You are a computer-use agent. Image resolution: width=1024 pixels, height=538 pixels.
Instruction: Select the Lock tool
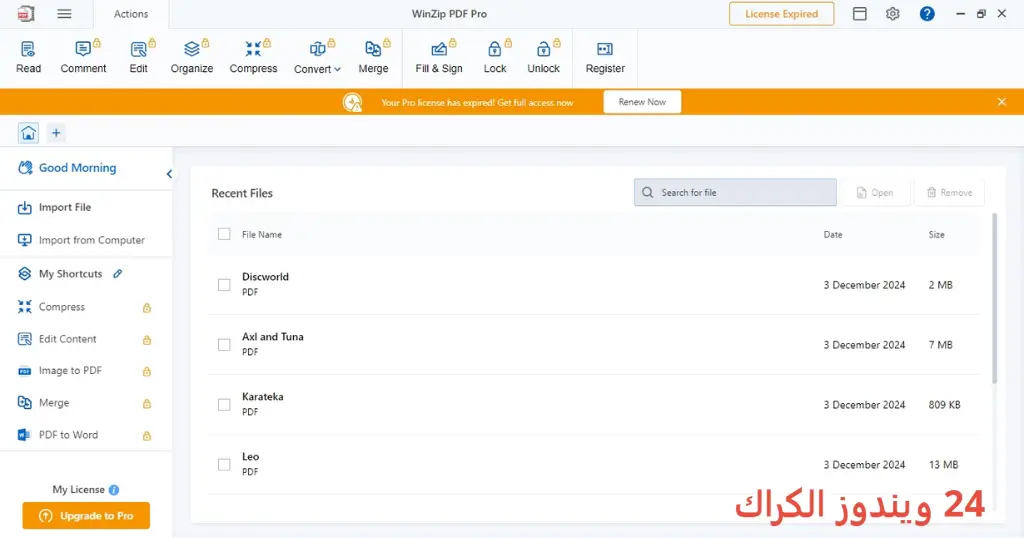coord(494,57)
